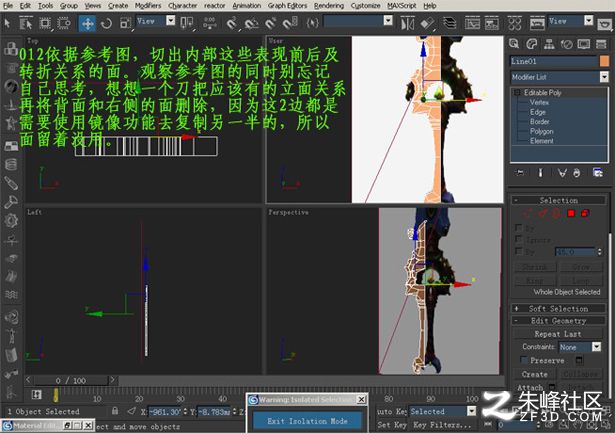Click Repeat Last button
Viewport: 615px width, 433px height.
(x=557, y=334)
